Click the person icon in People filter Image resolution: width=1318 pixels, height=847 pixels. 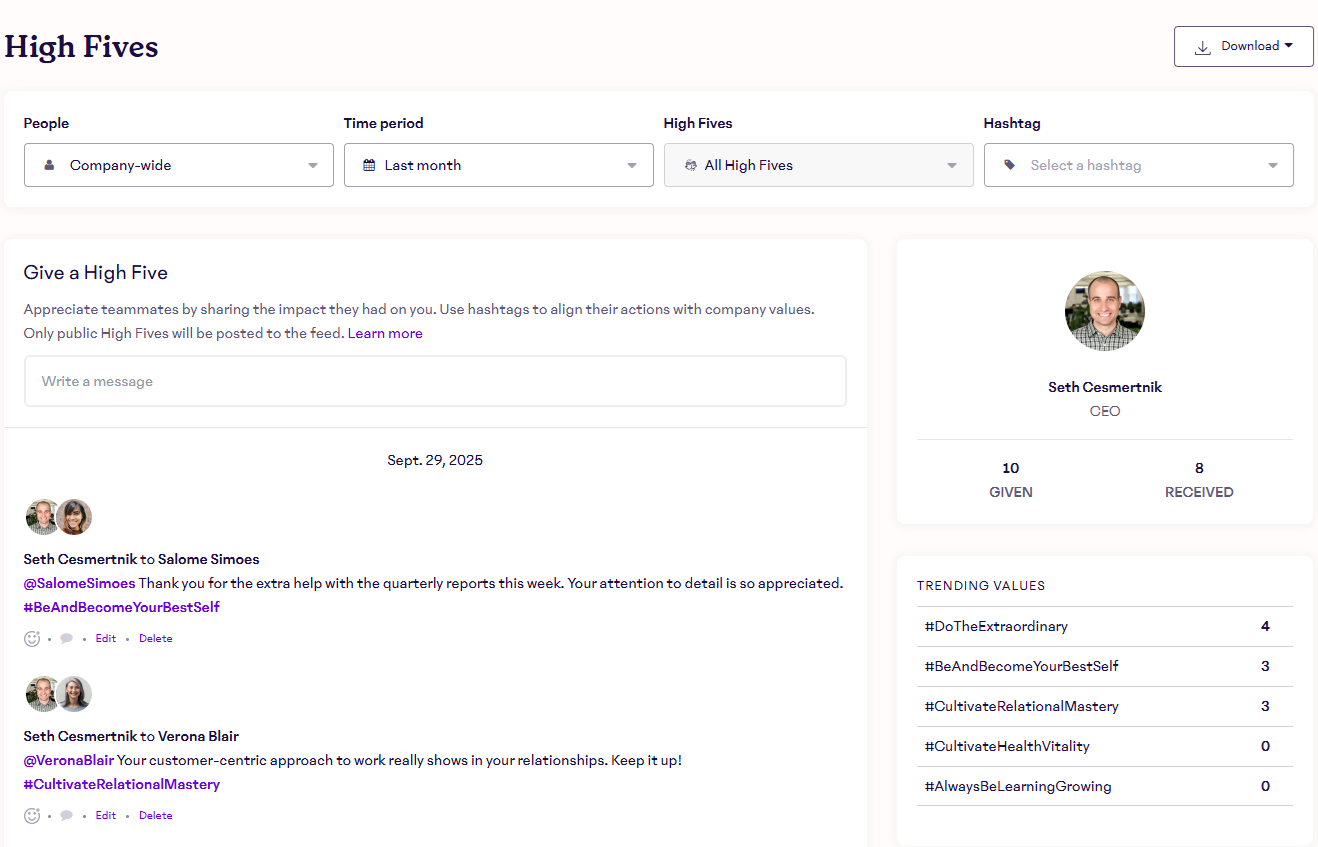[x=49, y=165]
